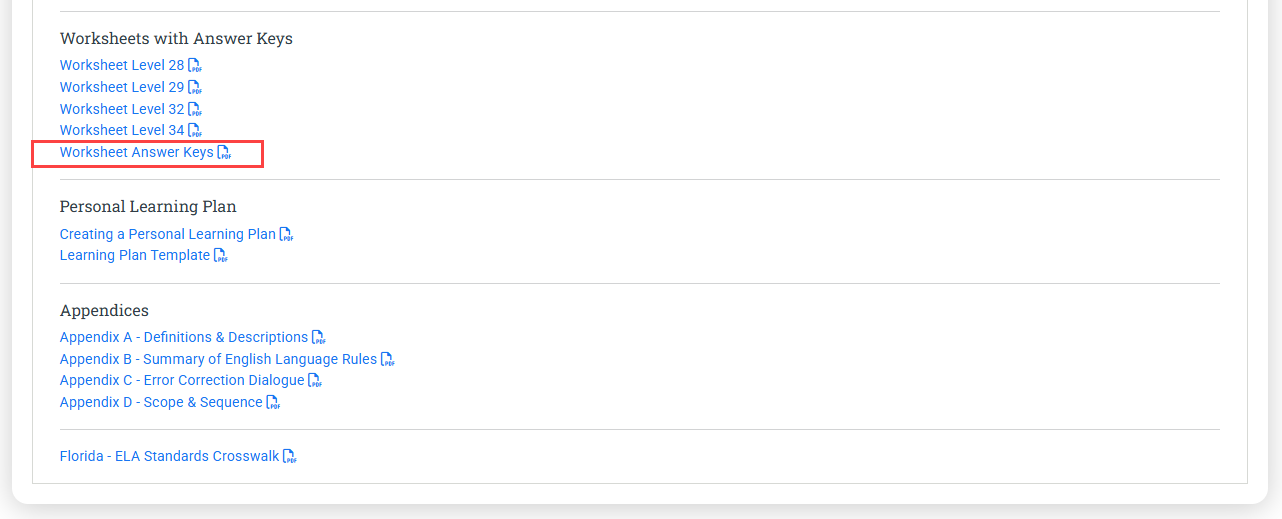This screenshot has height=519, width=1282.
Task: View Appendix A - Definitions & Descriptions
Action: point(184,338)
